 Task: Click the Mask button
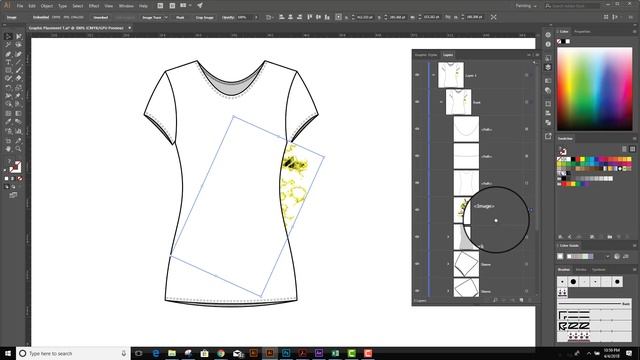point(180,18)
